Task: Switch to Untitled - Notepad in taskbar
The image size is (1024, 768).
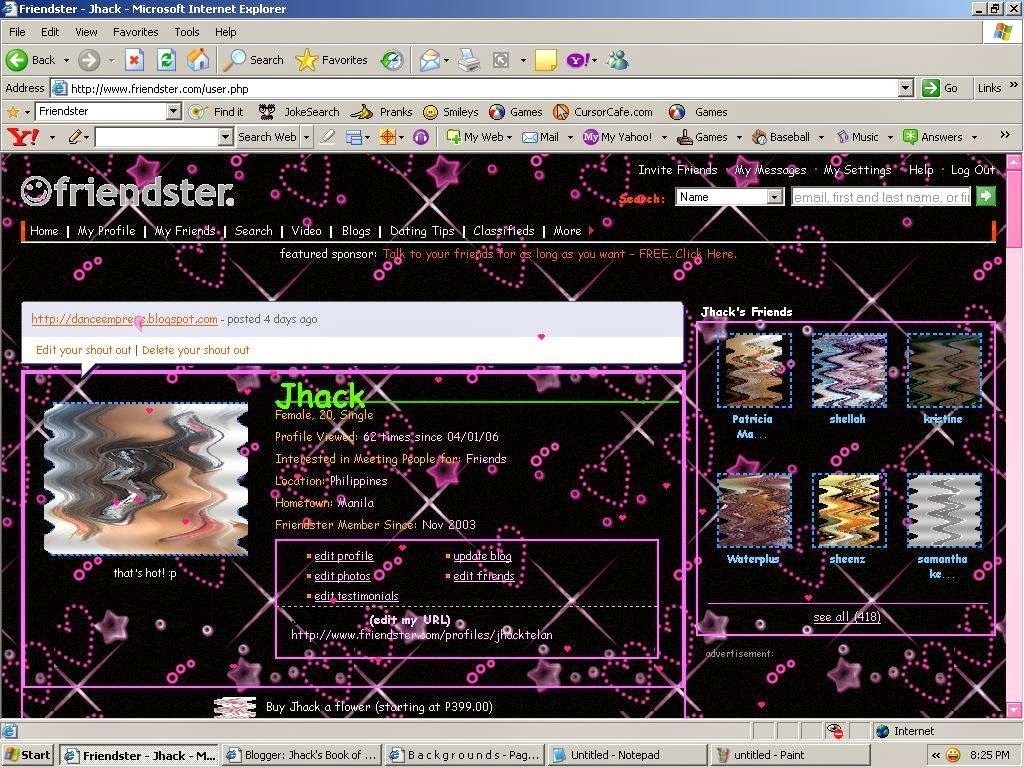Action: click(627, 755)
